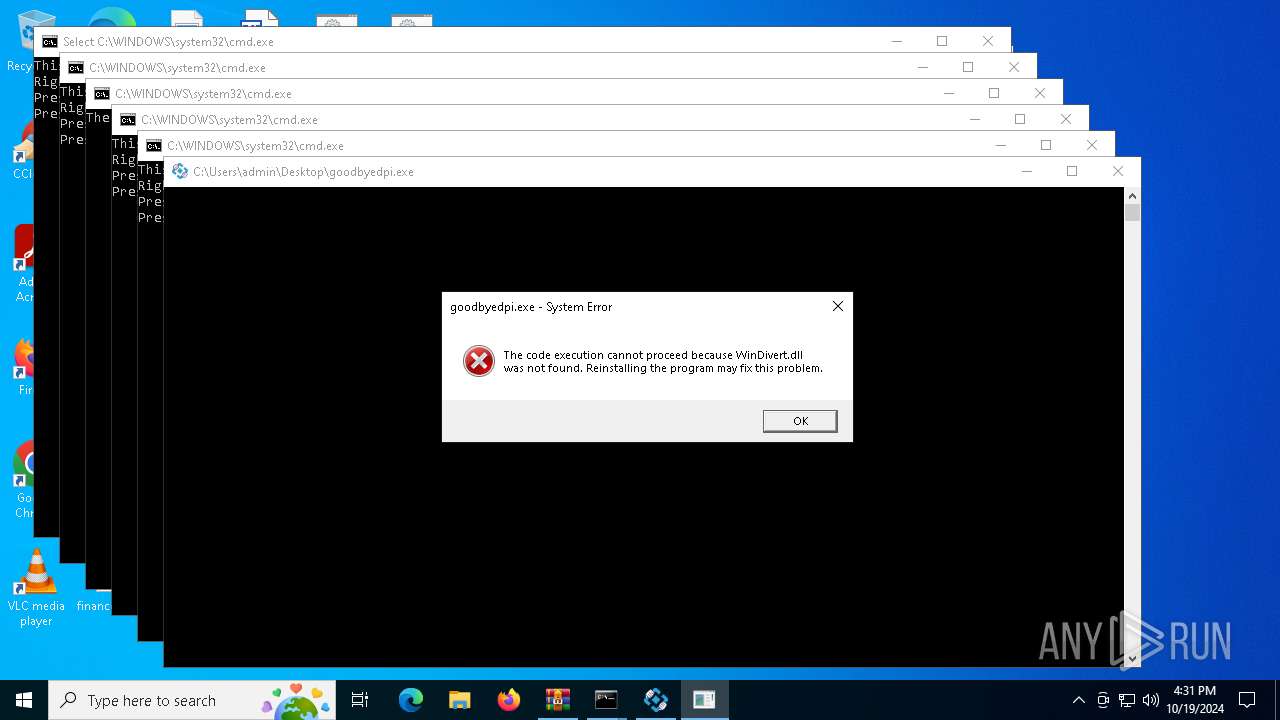Open WinRAR from taskbar
This screenshot has height=720, width=1280.
click(x=558, y=700)
